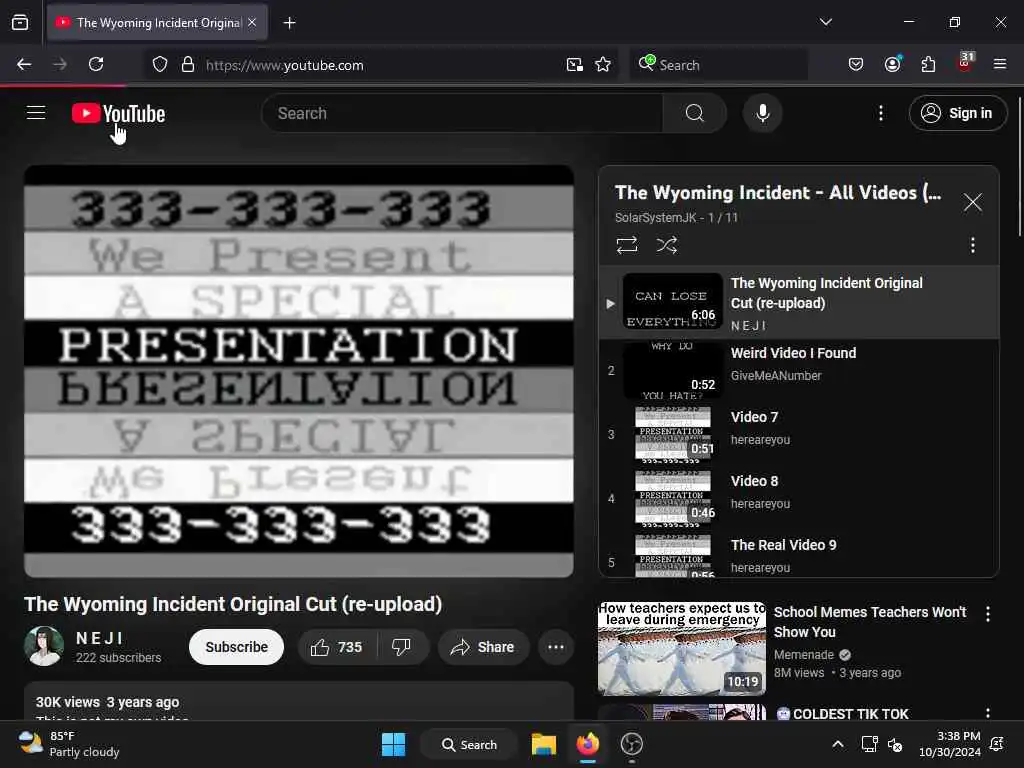This screenshot has width=1024, height=768.
Task: Play 'Video 8' from the playlist
Action: pos(798,498)
